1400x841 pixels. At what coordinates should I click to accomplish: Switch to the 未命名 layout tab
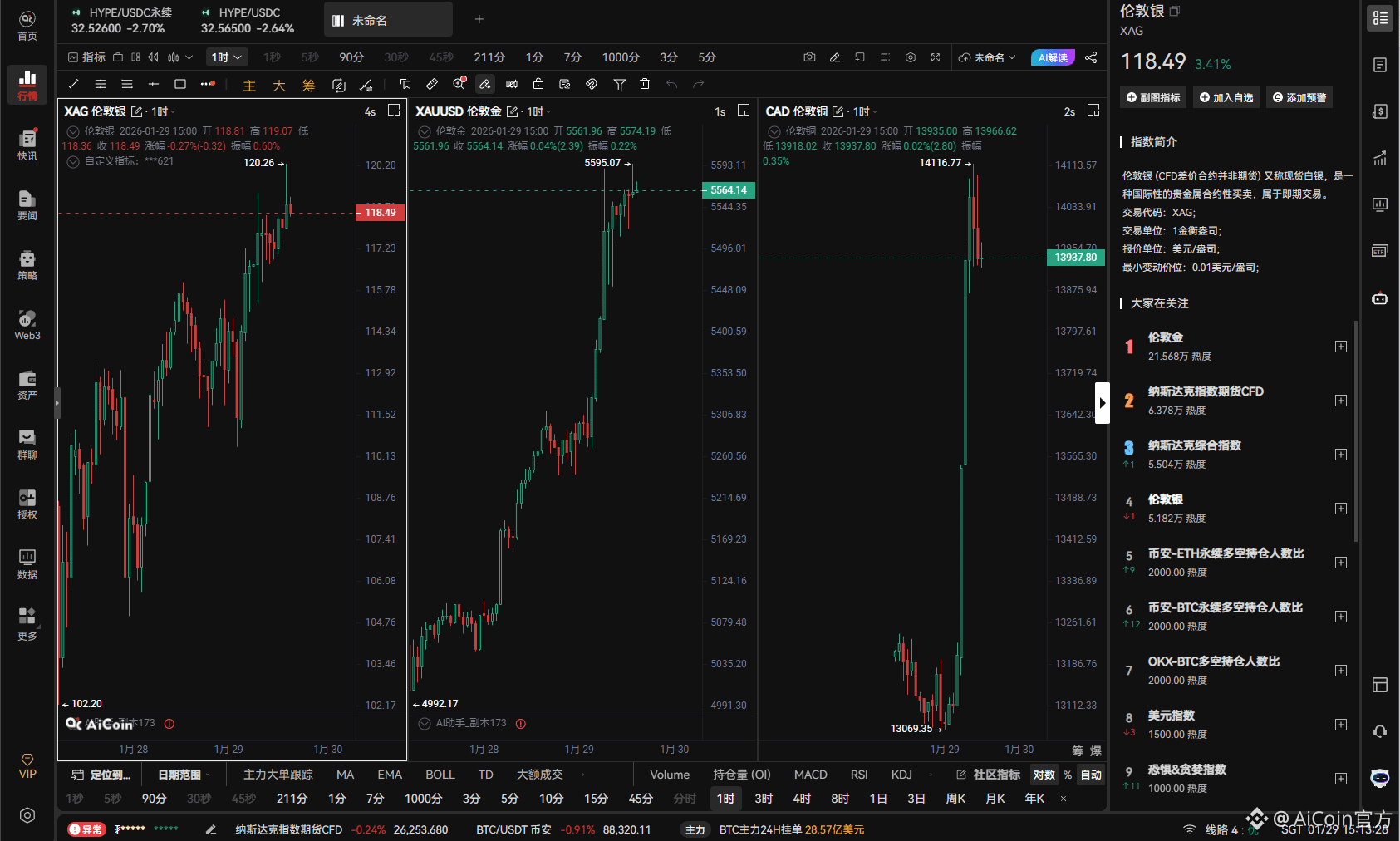[388, 20]
